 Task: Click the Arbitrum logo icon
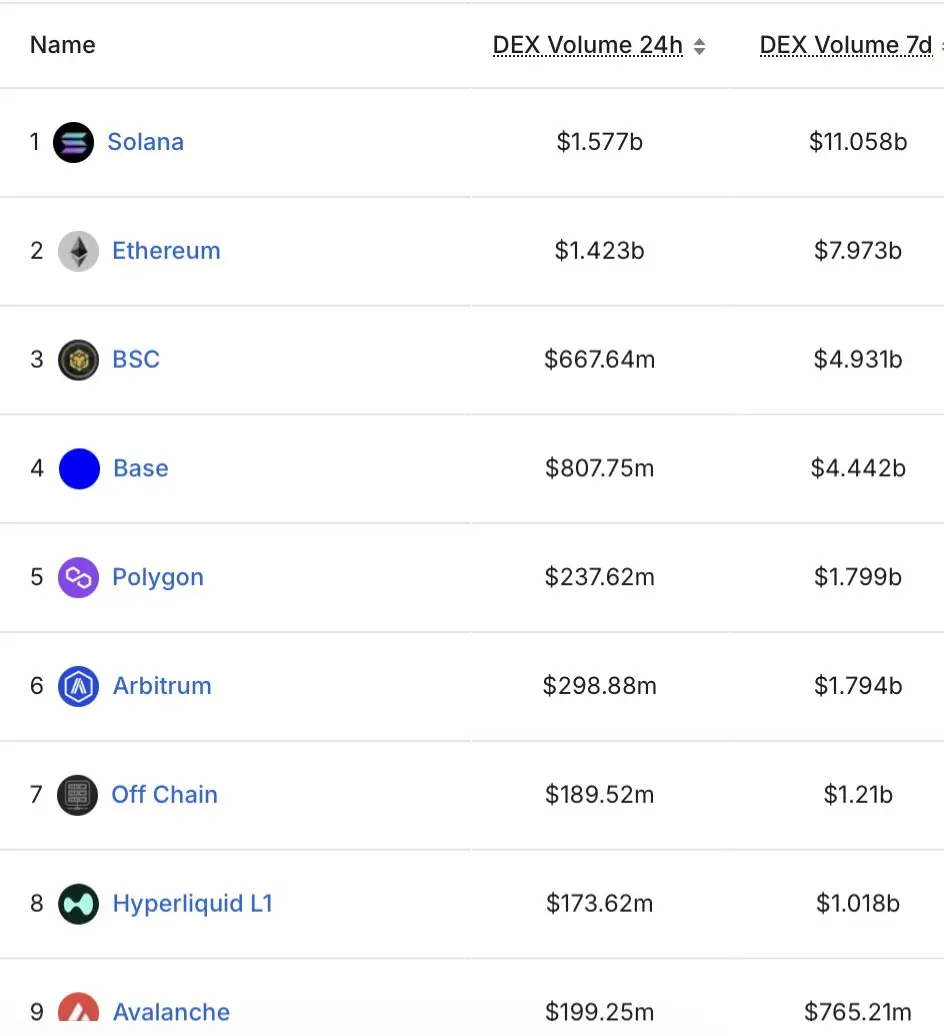tap(78, 687)
